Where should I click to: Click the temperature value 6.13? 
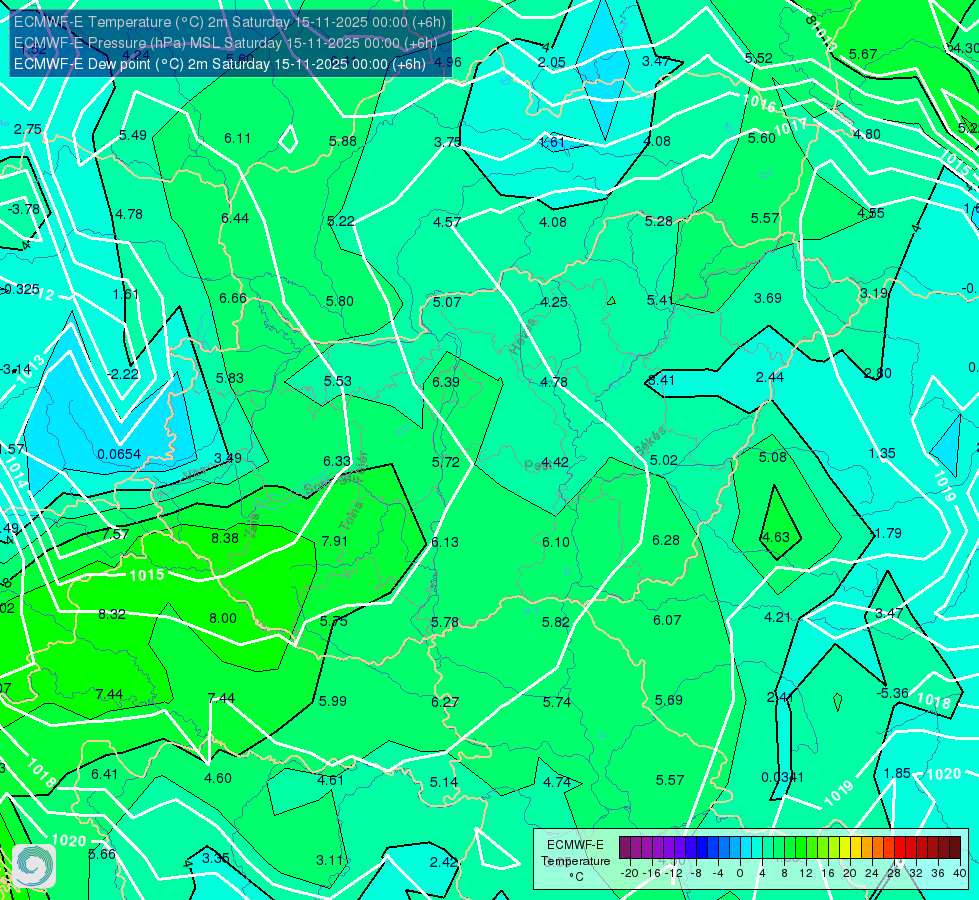pyautogui.click(x=445, y=542)
